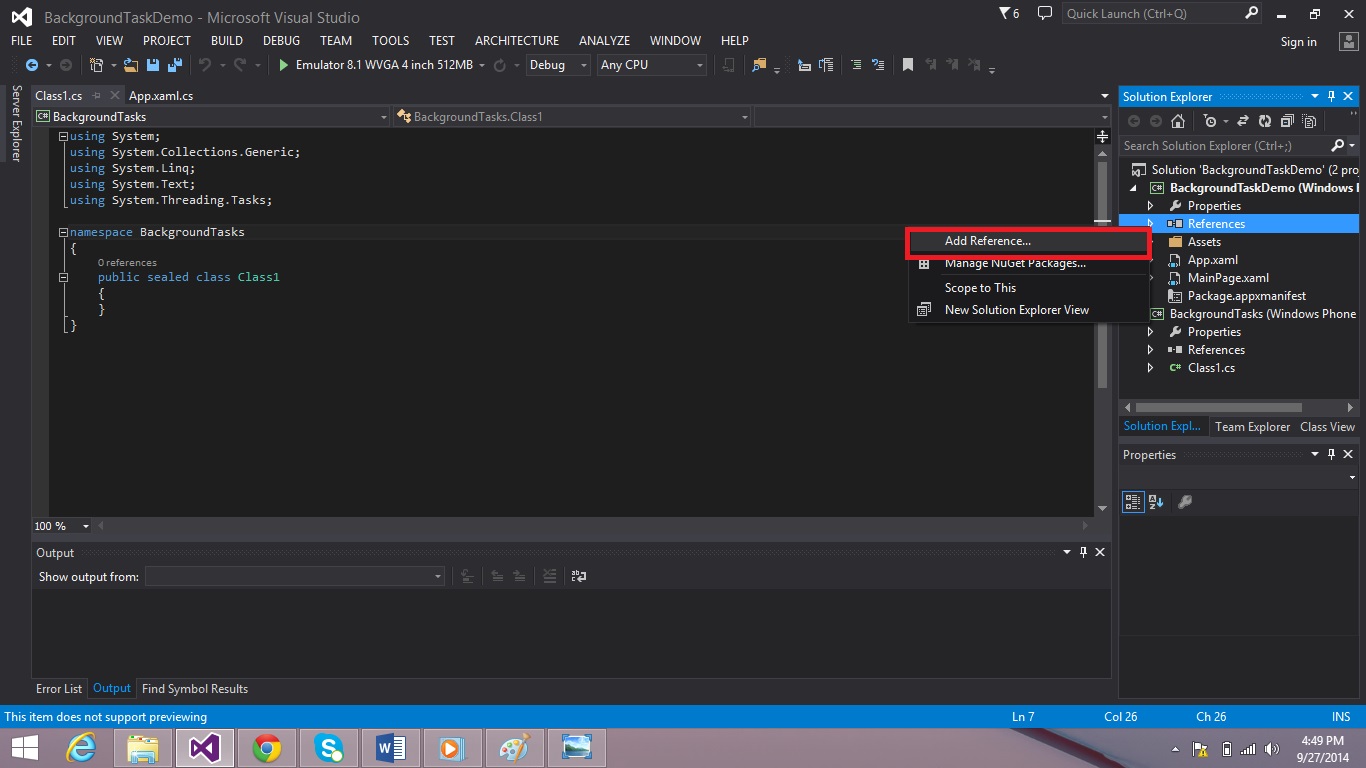Sort properties alphabetically in Properties panel
1366x768 pixels.
click(x=1156, y=502)
